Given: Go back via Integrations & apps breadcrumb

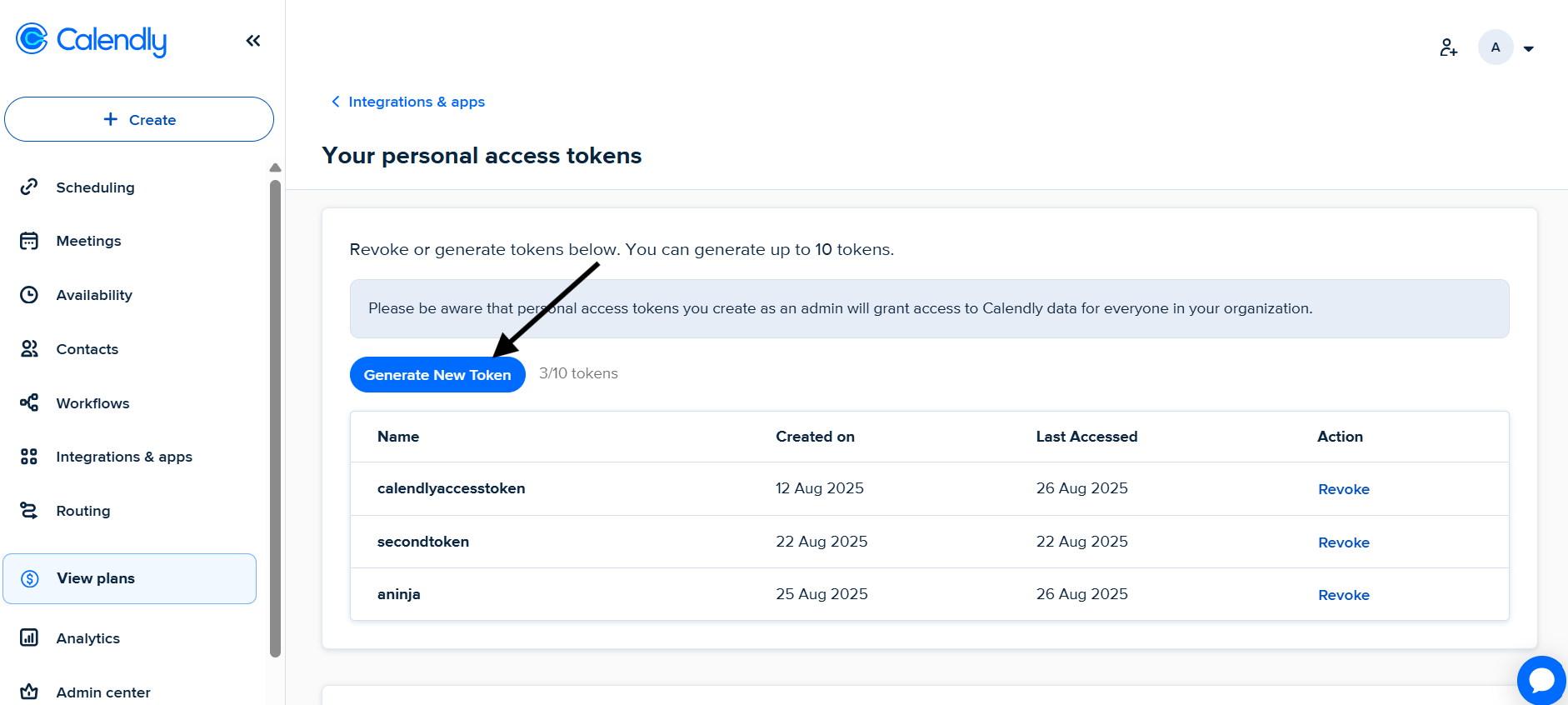Looking at the screenshot, I should 416,102.
